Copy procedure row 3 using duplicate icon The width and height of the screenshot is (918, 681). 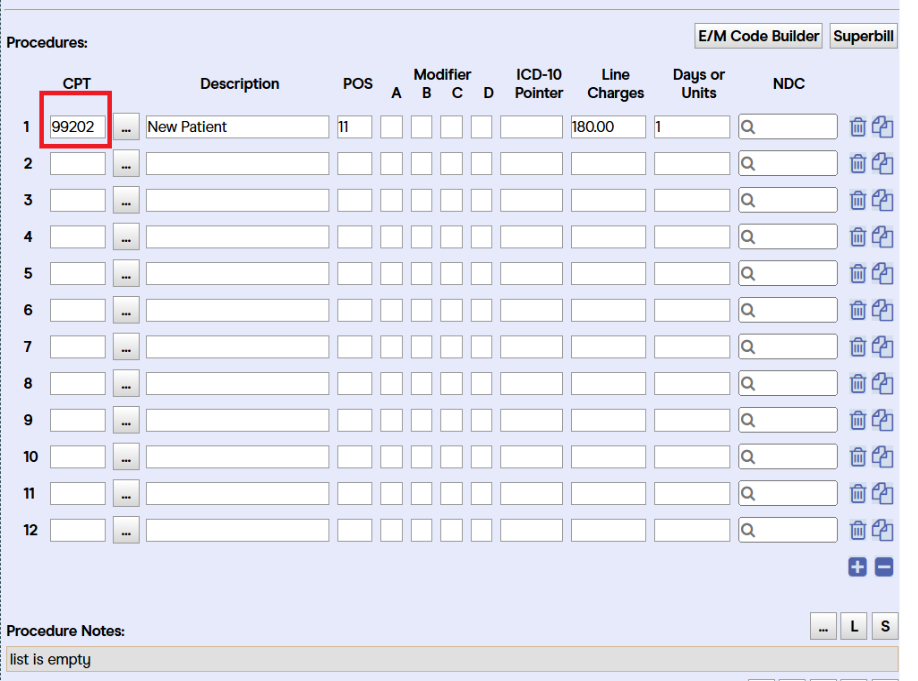click(x=883, y=200)
